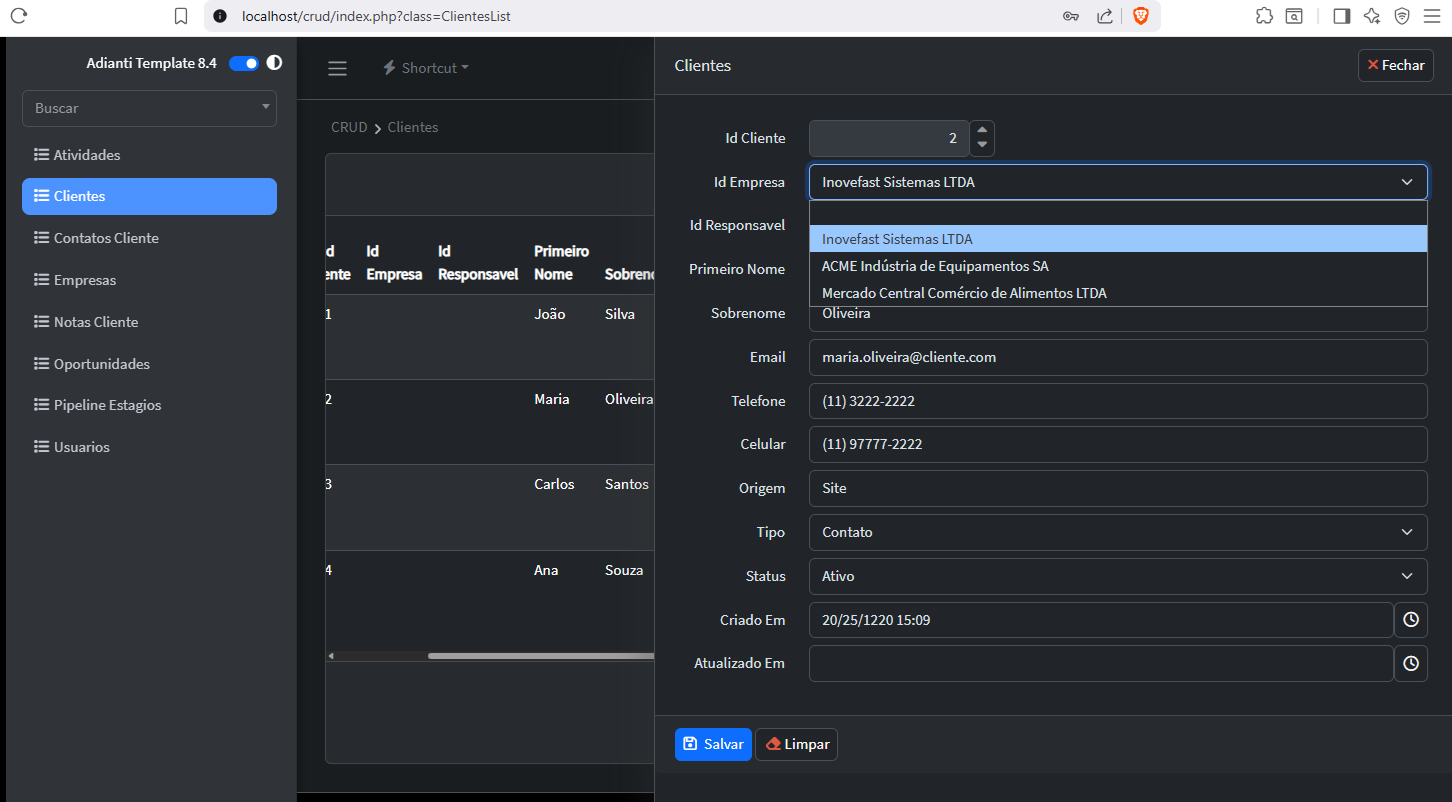Click the Limpar button
1452x802 pixels.
[796, 744]
